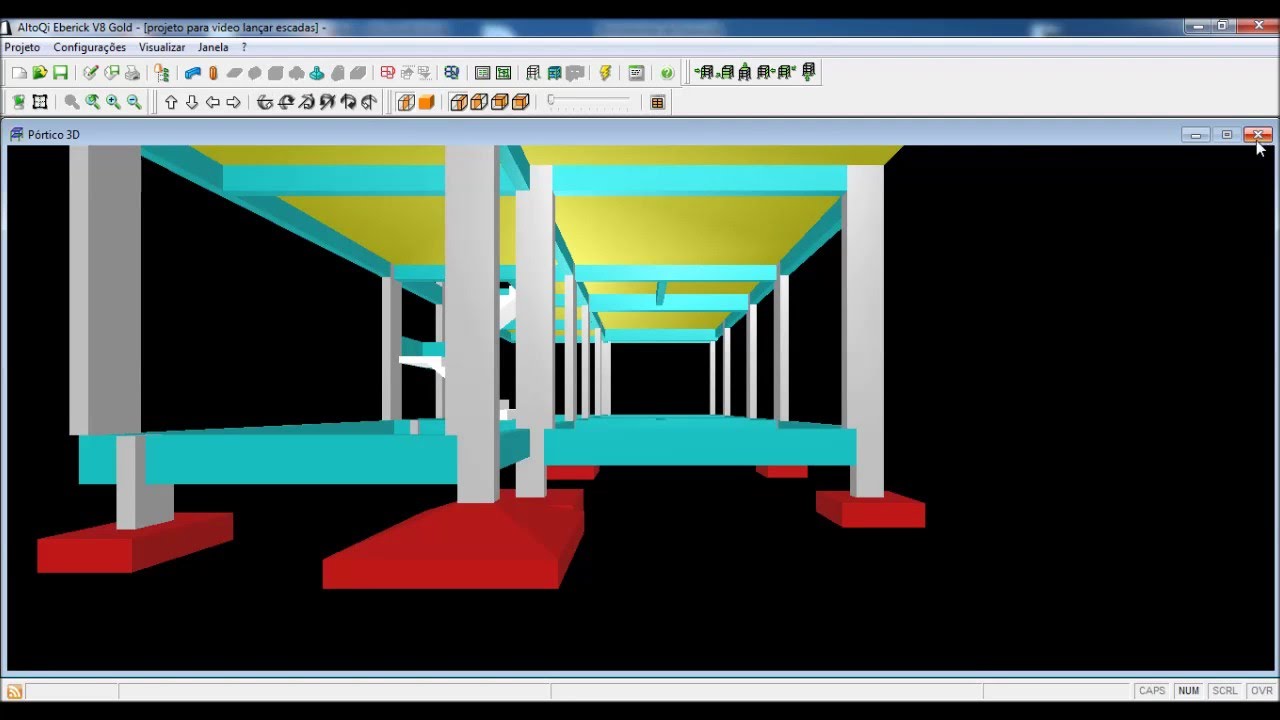This screenshot has height=720, width=1280.
Task: Click the New project icon
Action: (x=19, y=73)
